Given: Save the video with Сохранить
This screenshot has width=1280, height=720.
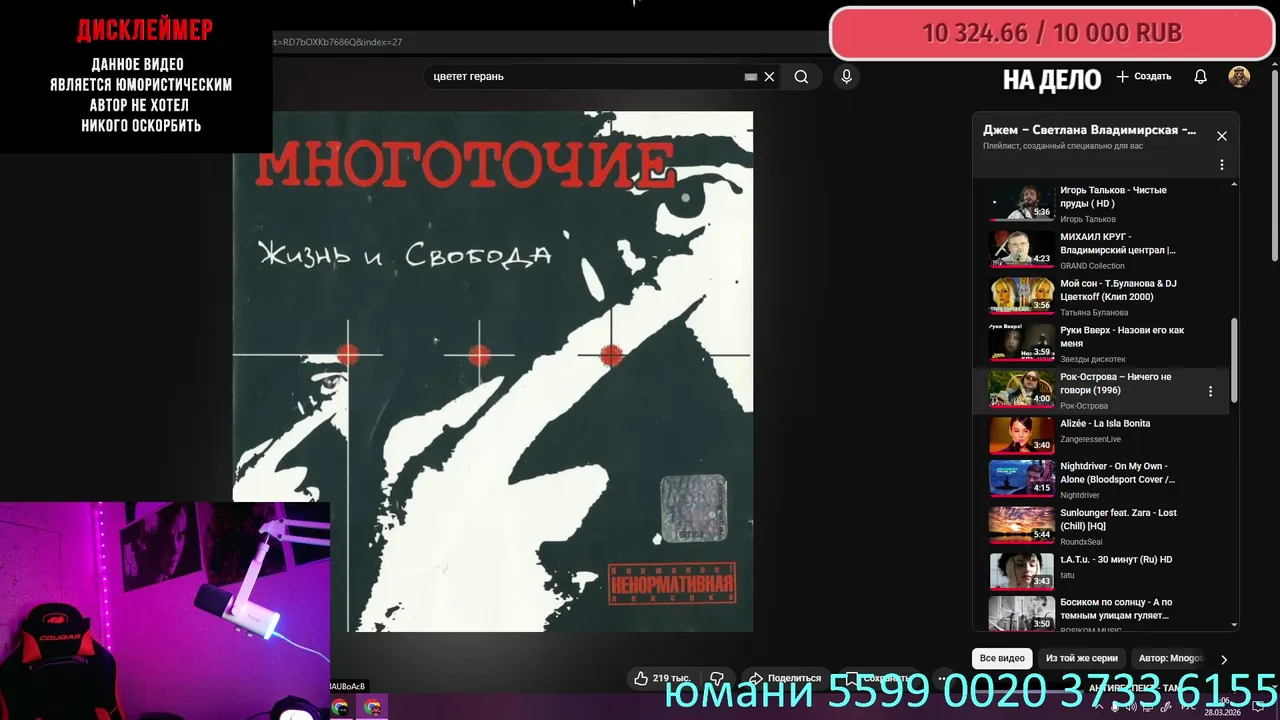Looking at the screenshot, I should 877,678.
